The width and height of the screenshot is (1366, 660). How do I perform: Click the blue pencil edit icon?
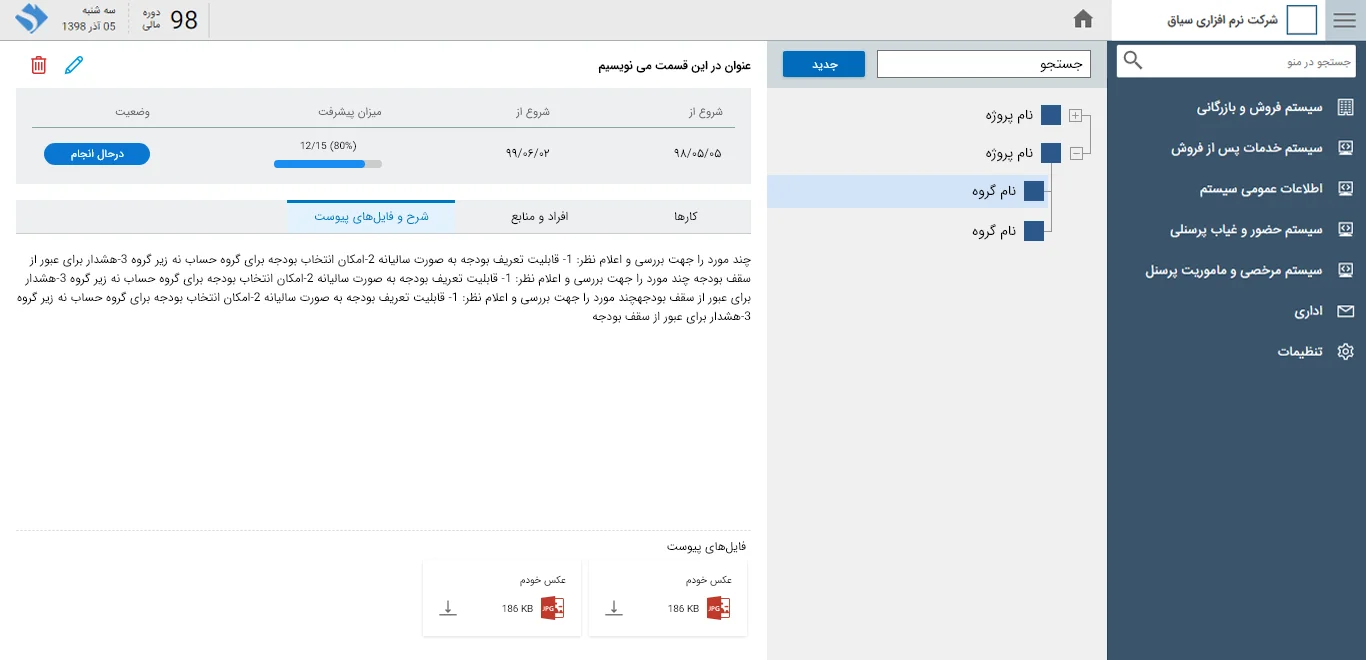click(74, 65)
